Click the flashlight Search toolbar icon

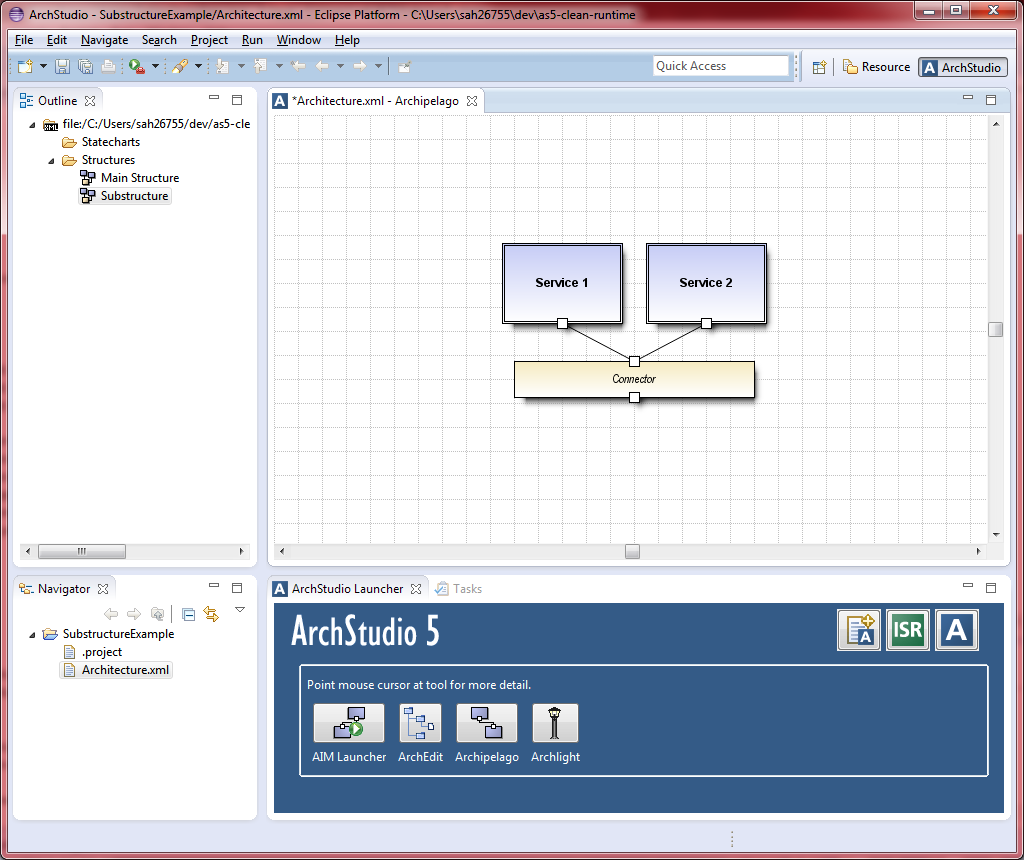tap(180, 66)
